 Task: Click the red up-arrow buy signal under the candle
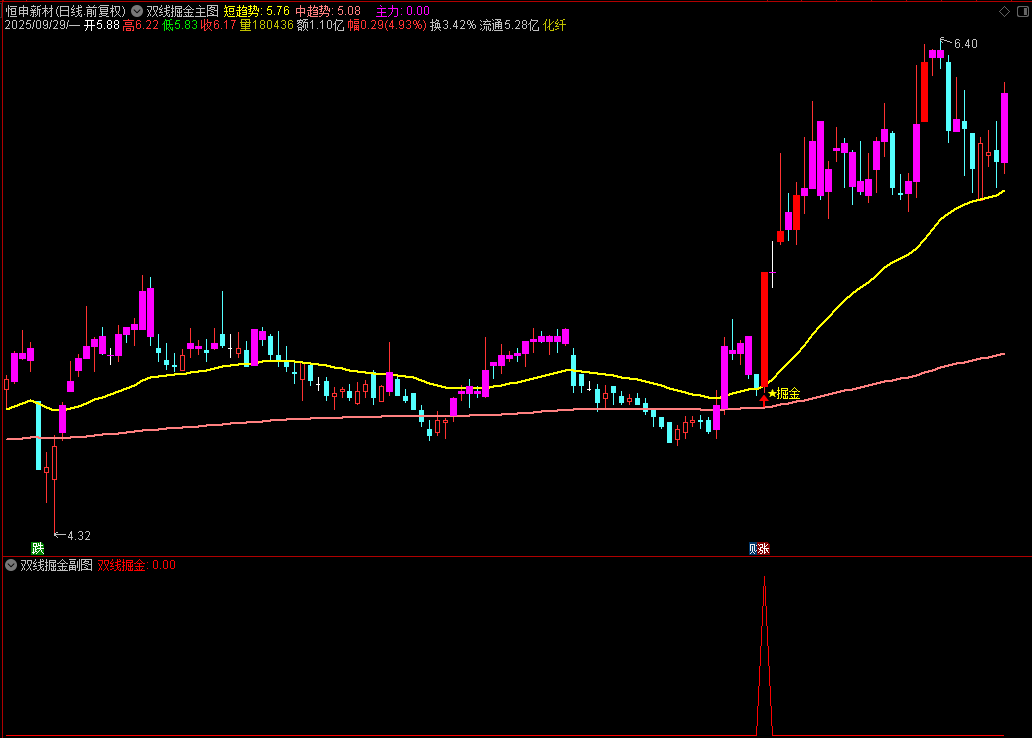coord(763,399)
